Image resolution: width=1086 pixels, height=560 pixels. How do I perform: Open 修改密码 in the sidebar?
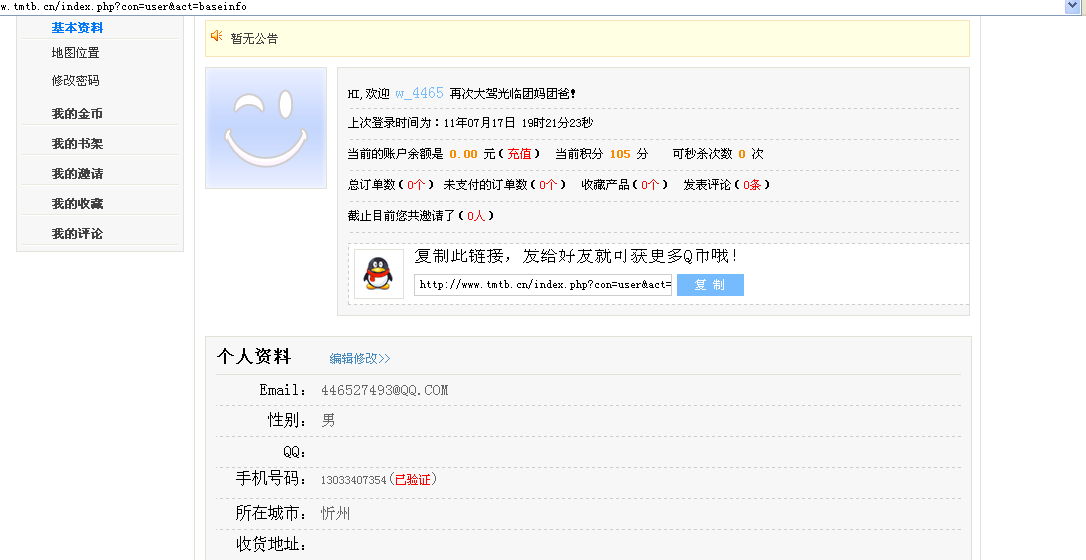point(76,81)
